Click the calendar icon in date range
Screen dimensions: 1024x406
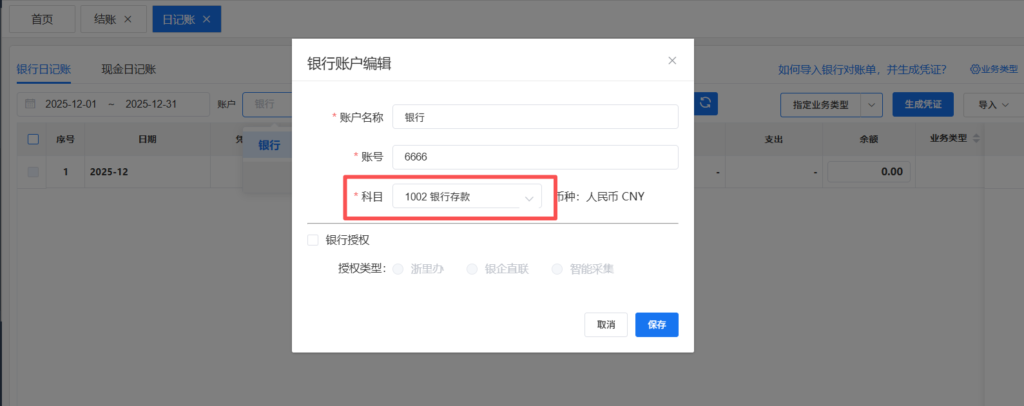tap(30, 104)
